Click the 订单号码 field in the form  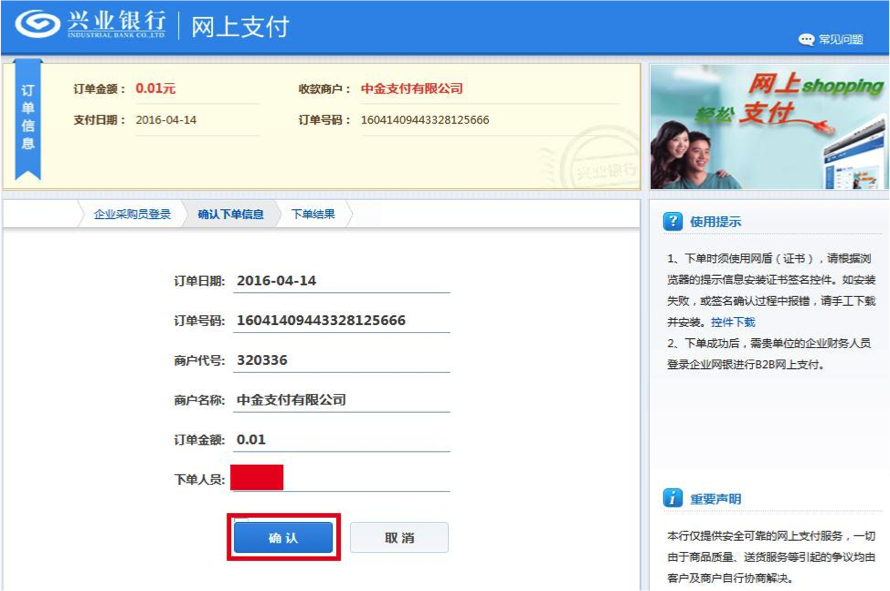tap(340, 321)
